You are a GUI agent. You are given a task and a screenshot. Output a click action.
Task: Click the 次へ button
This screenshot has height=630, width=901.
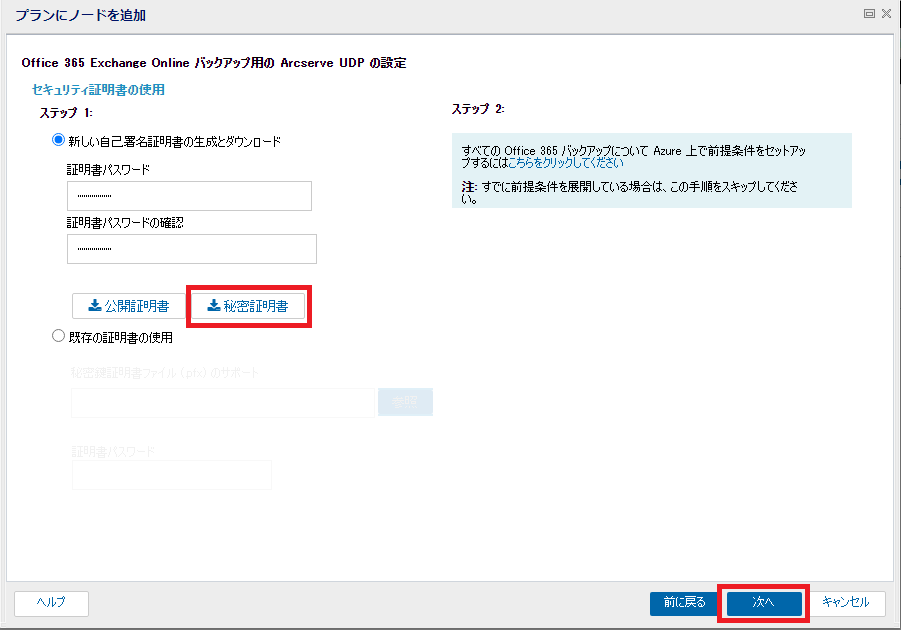point(764,603)
